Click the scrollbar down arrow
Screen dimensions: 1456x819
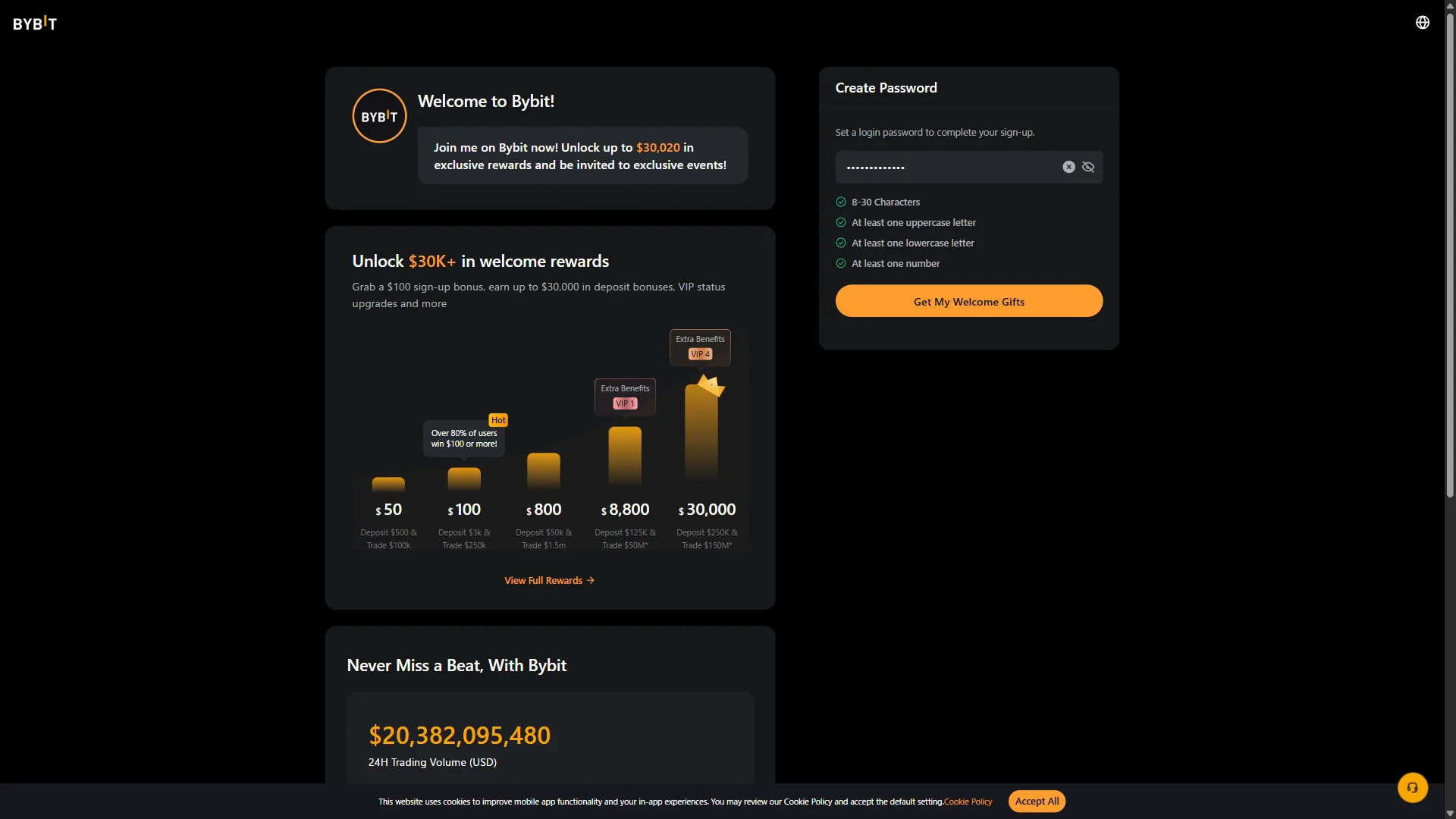1450,814
